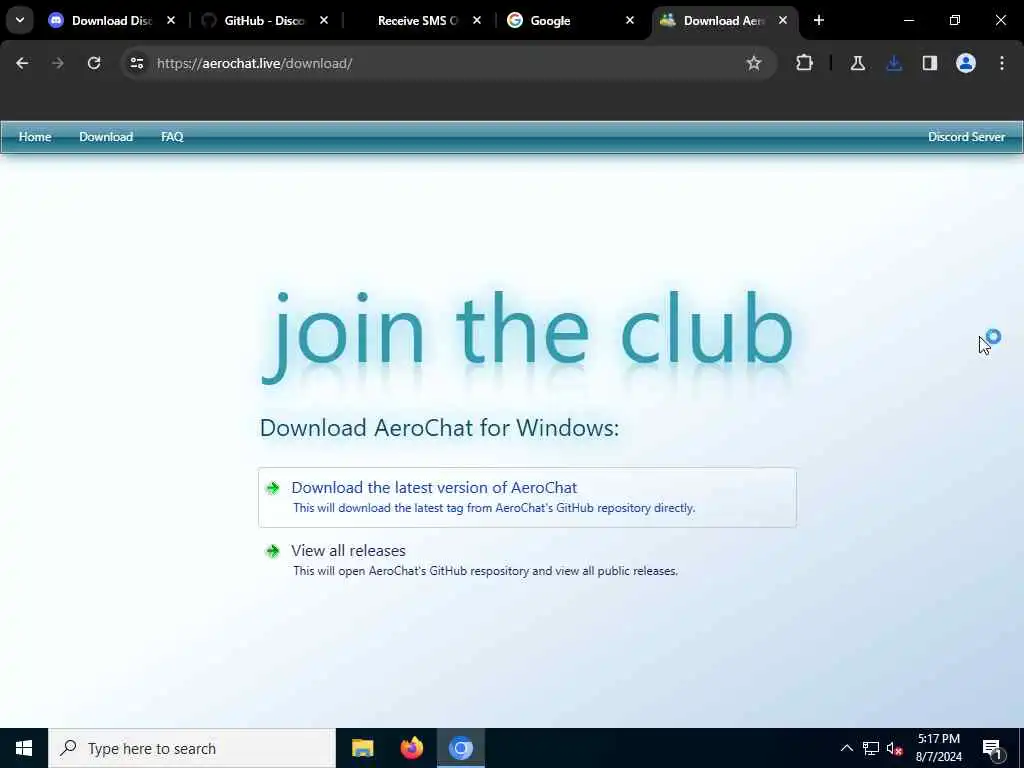Close the Receive SMS tab

[x=477, y=21]
